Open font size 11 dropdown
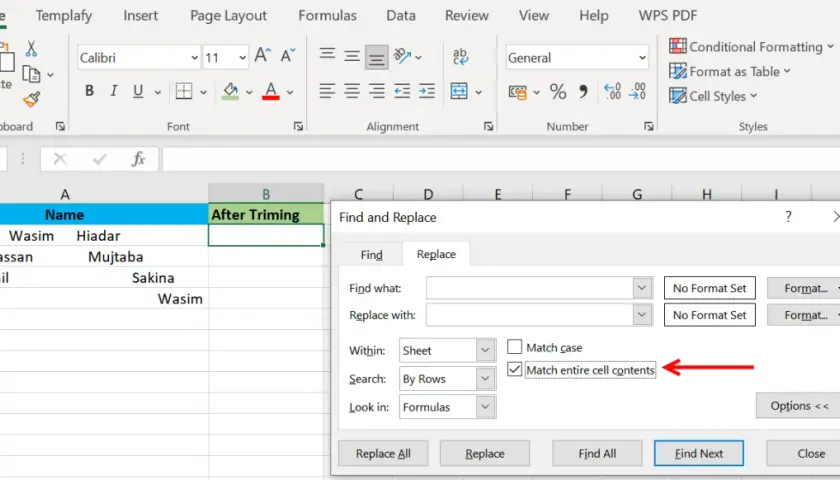 click(x=242, y=57)
